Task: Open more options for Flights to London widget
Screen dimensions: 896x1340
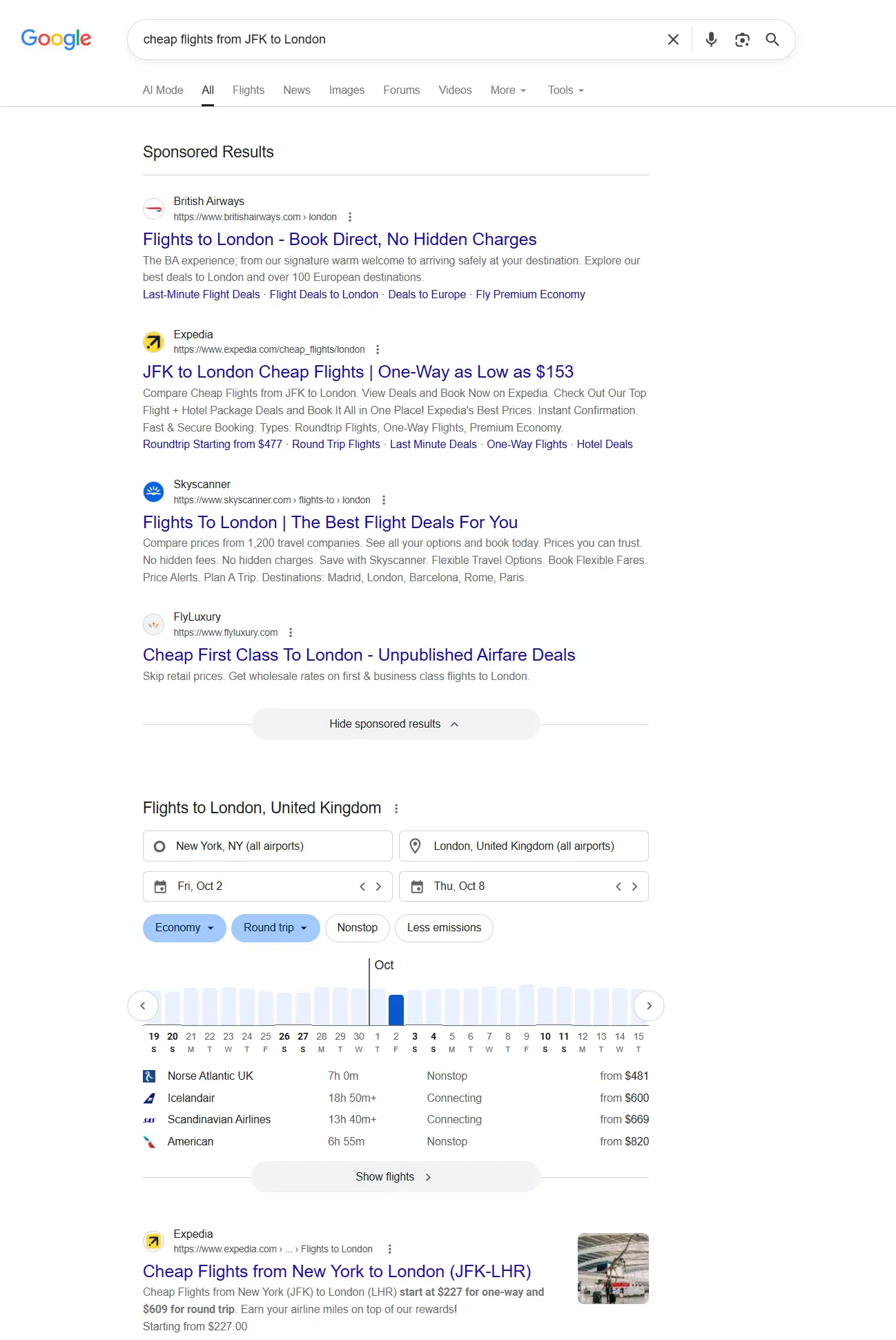Action: coord(396,808)
